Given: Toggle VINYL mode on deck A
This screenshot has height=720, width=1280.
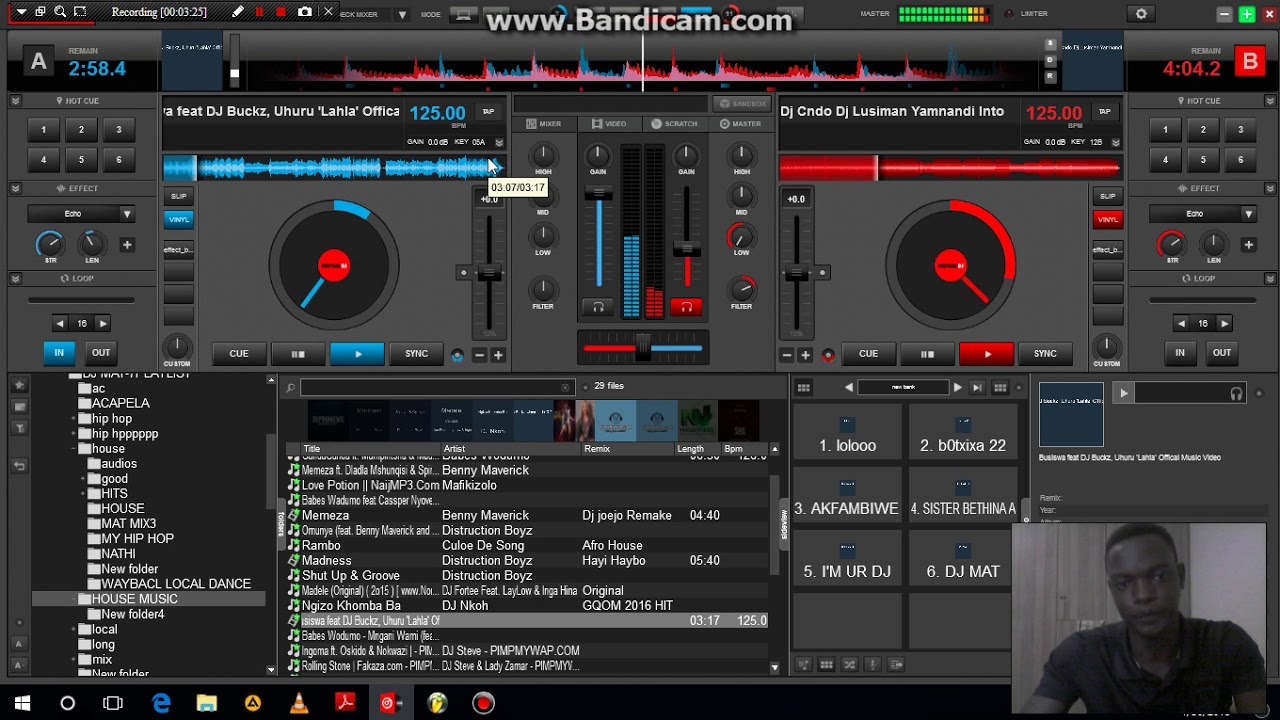Looking at the screenshot, I should (x=179, y=219).
